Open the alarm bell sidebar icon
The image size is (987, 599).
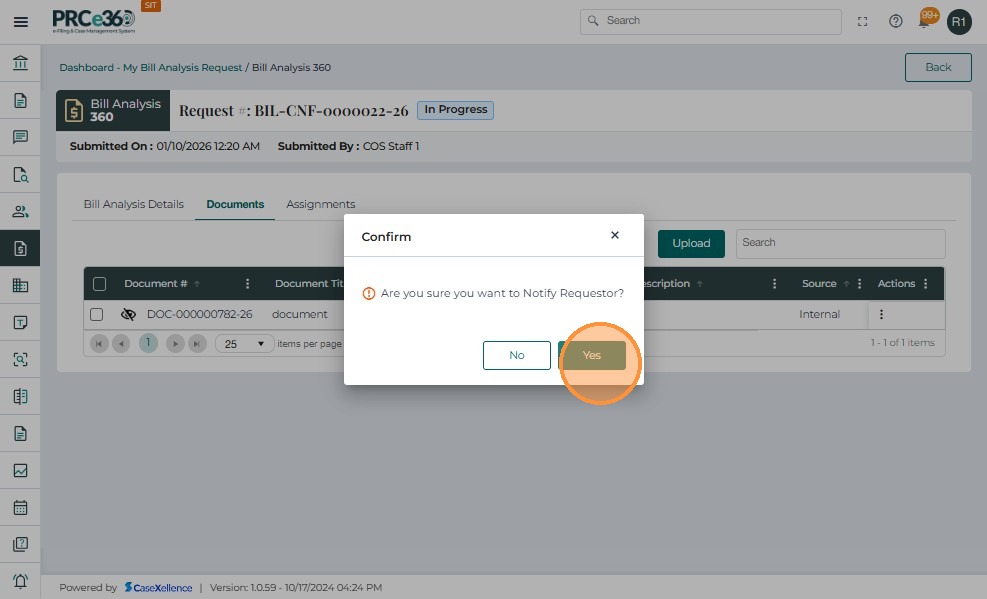click(x=20, y=581)
